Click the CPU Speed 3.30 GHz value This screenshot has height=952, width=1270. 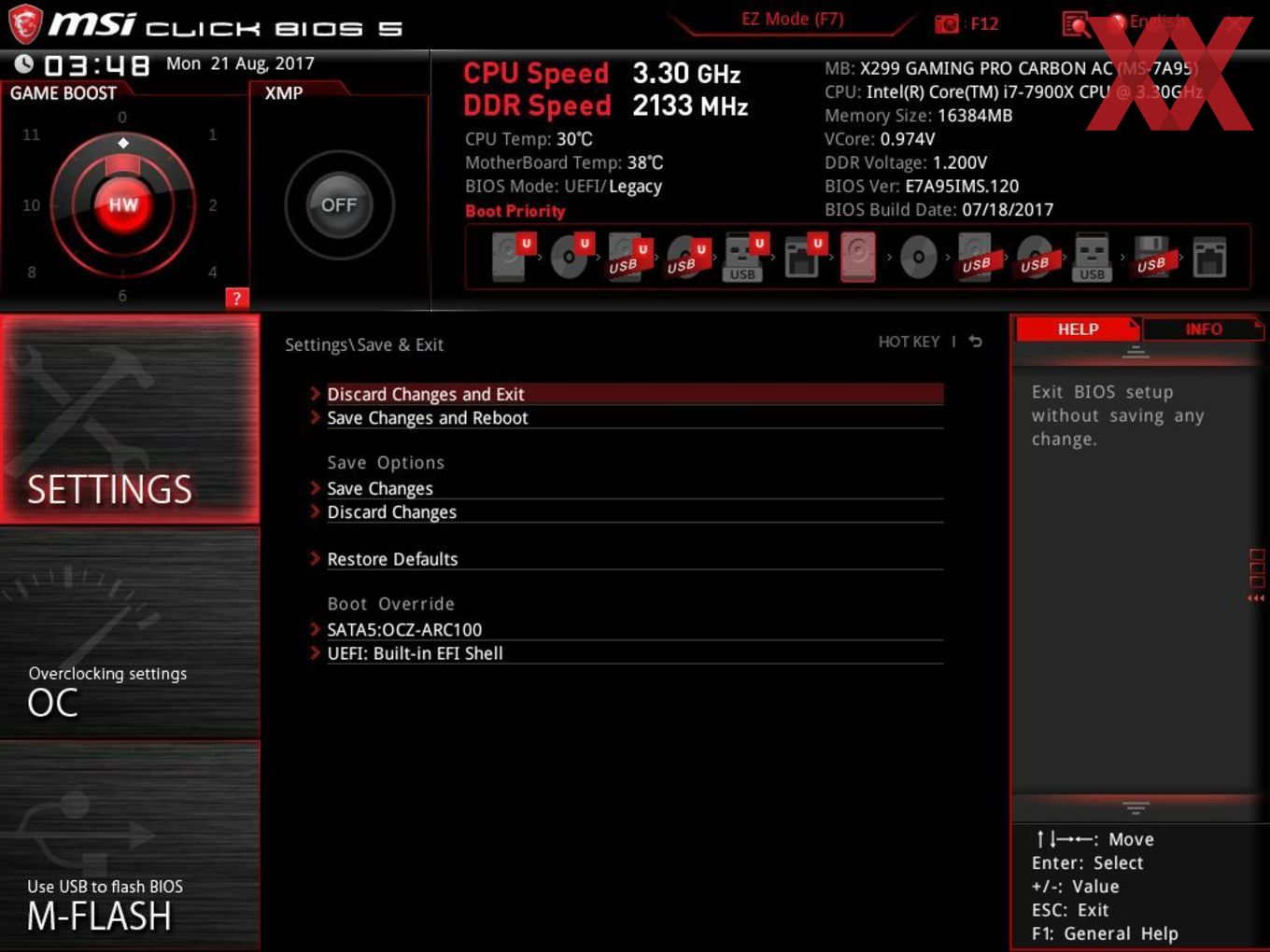[686, 73]
